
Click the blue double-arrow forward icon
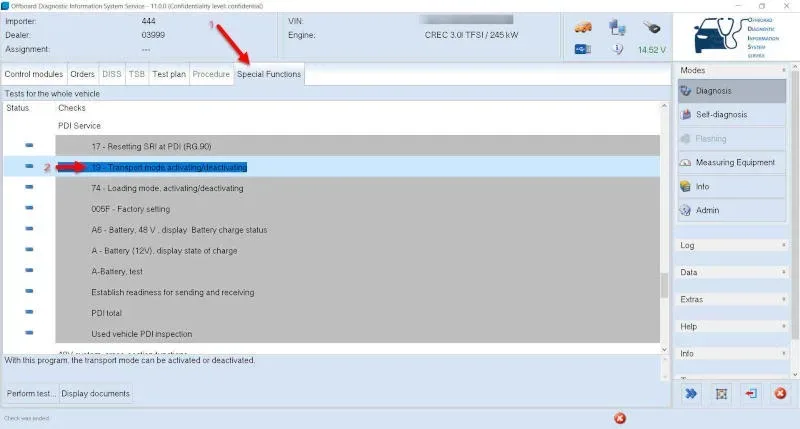coord(691,393)
